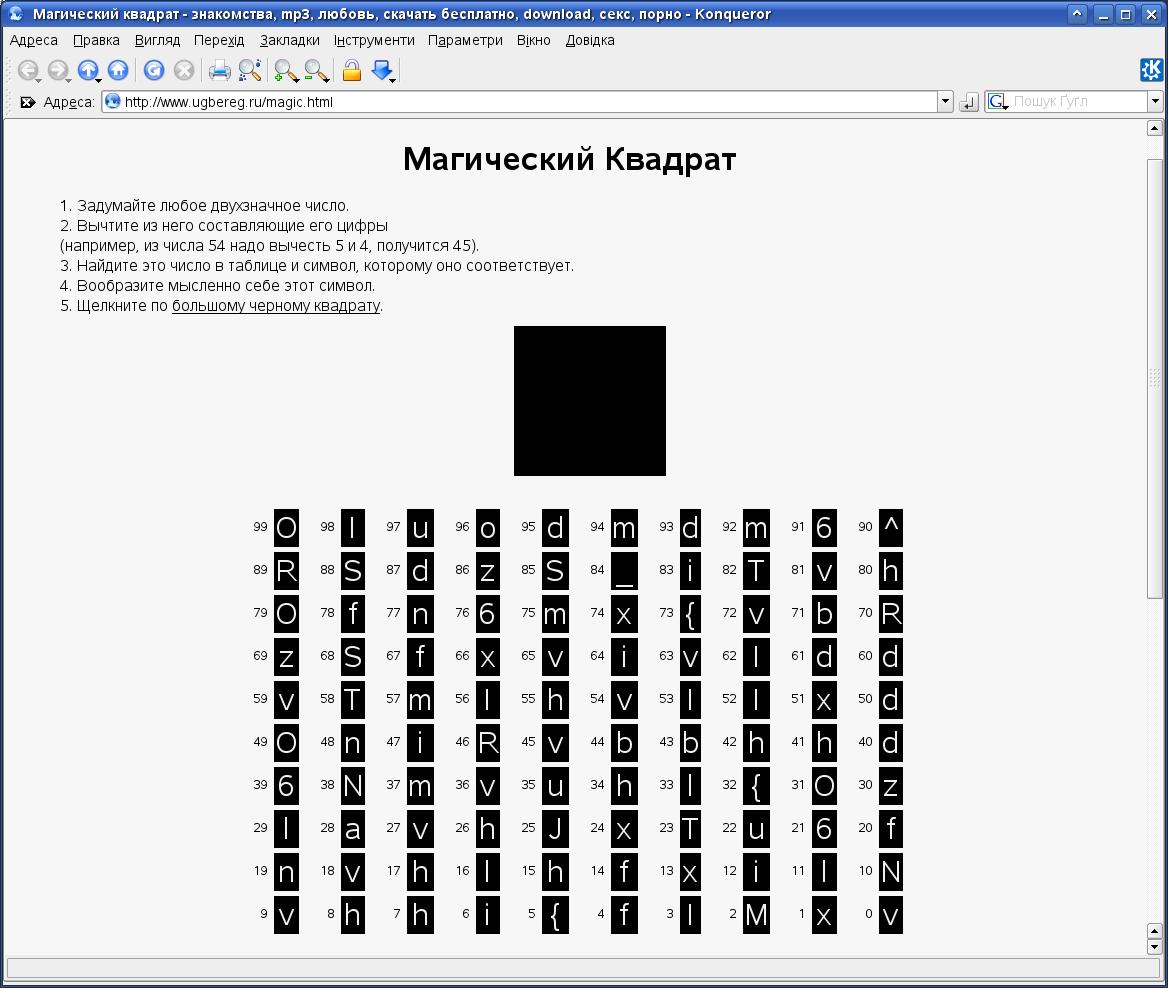
Task: Click the 'M' symbol box beside number 2
Action: pos(756,915)
